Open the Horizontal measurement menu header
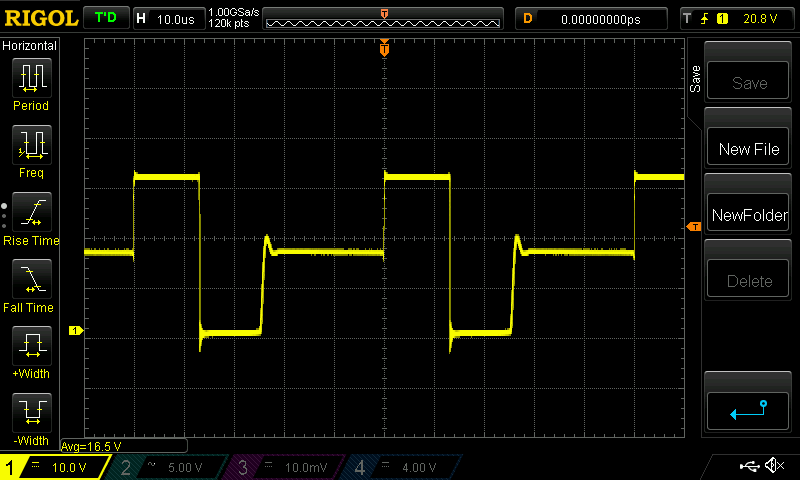Image resolution: width=800 pixels, height=480 pixels. pyautogui.click(x=30, y=46)
